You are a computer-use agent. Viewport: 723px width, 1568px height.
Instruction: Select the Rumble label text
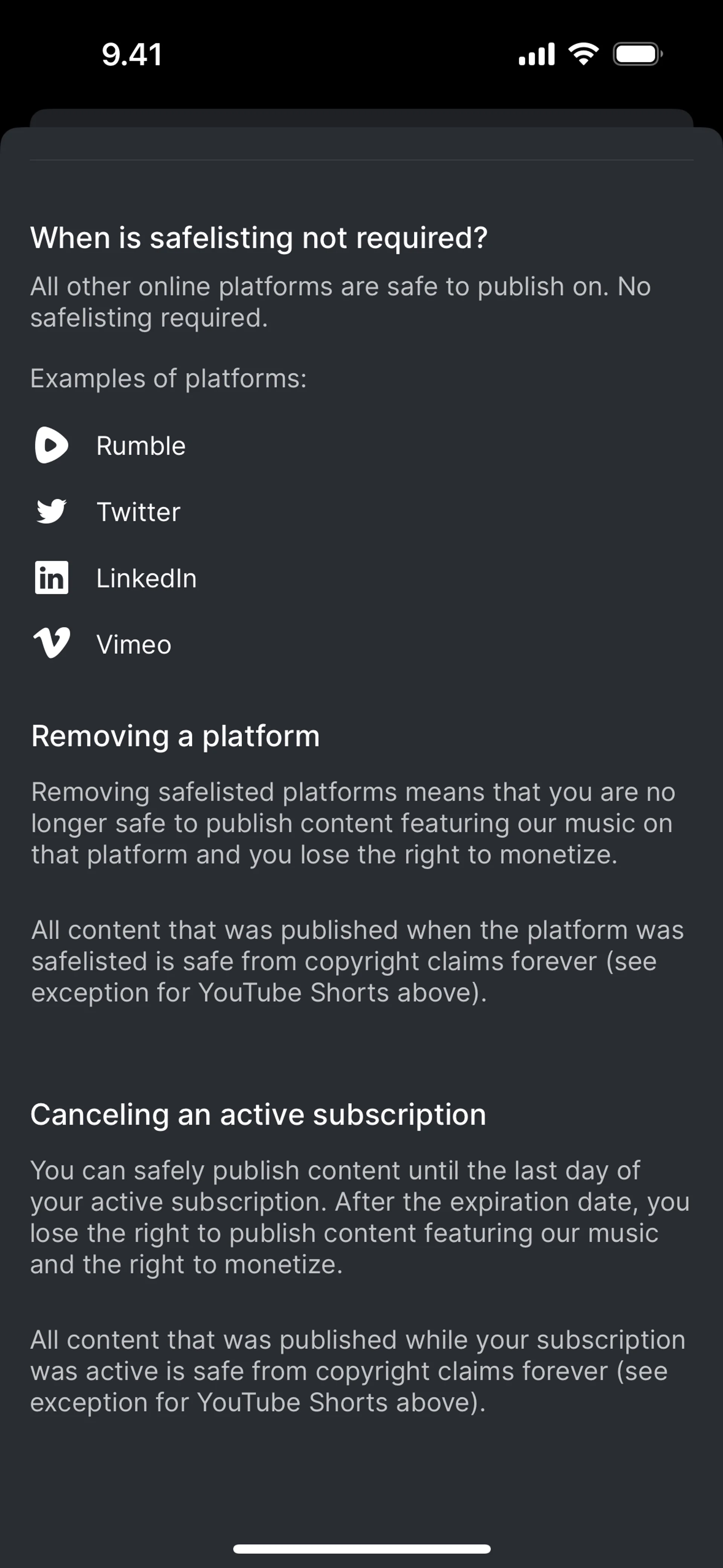point(140,446)
